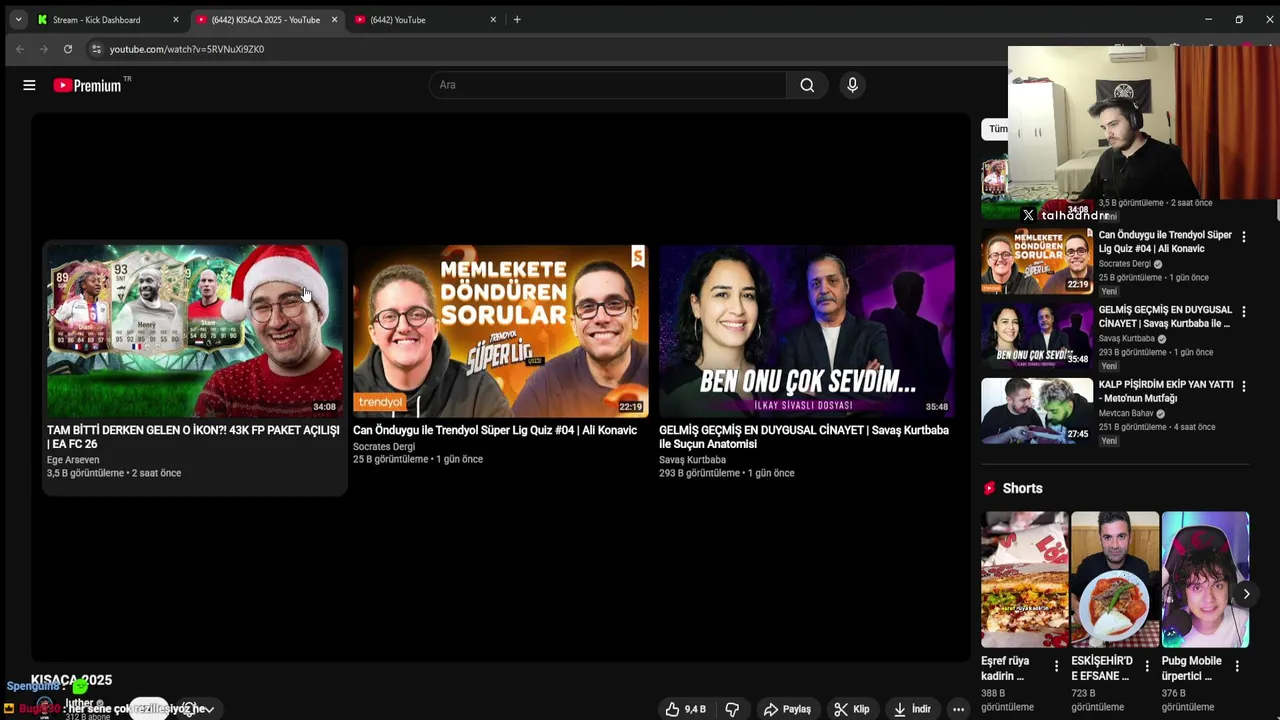Click the address bar URL

[x=187, y=49]
